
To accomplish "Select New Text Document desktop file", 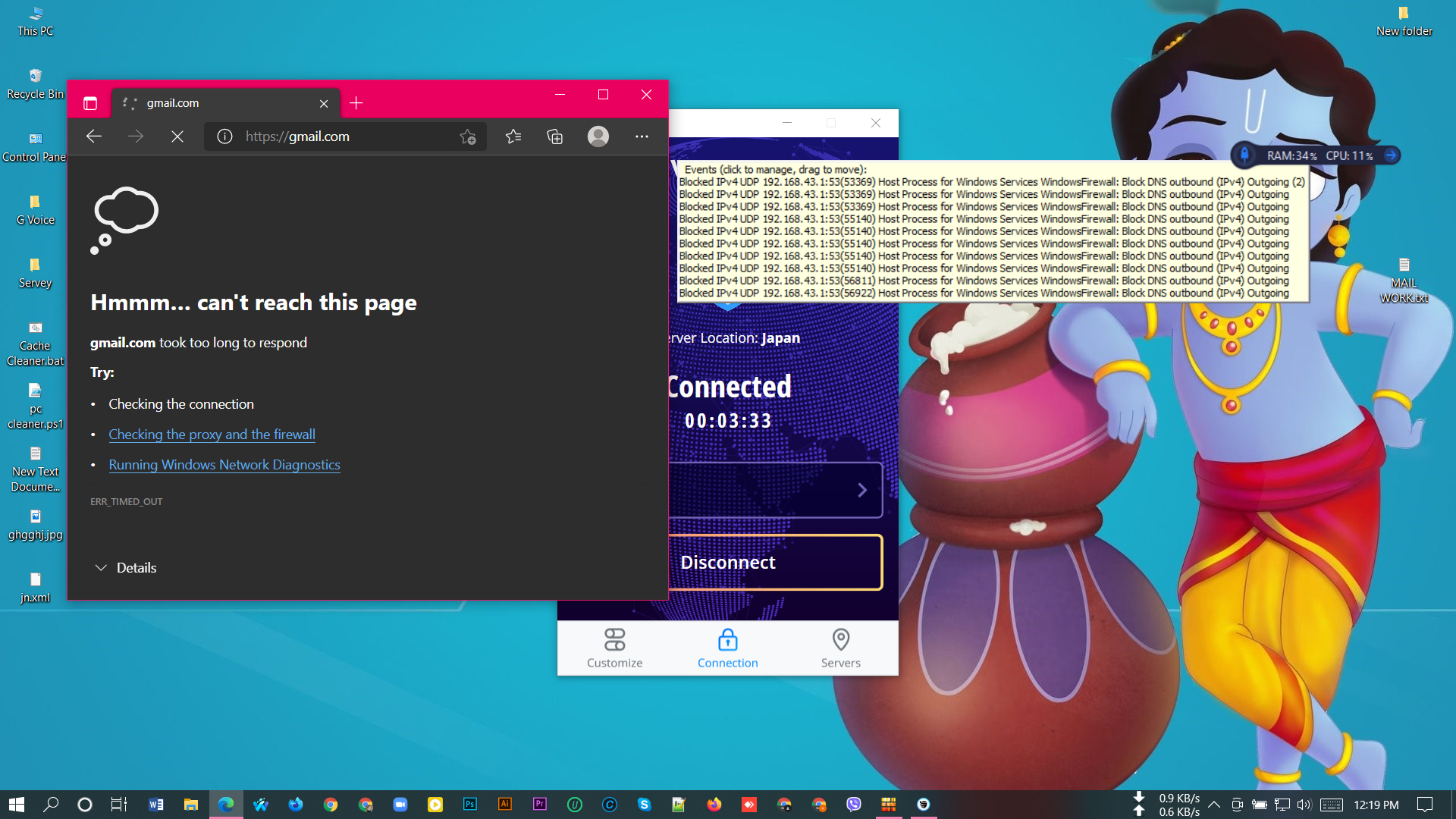I will 35,469.
